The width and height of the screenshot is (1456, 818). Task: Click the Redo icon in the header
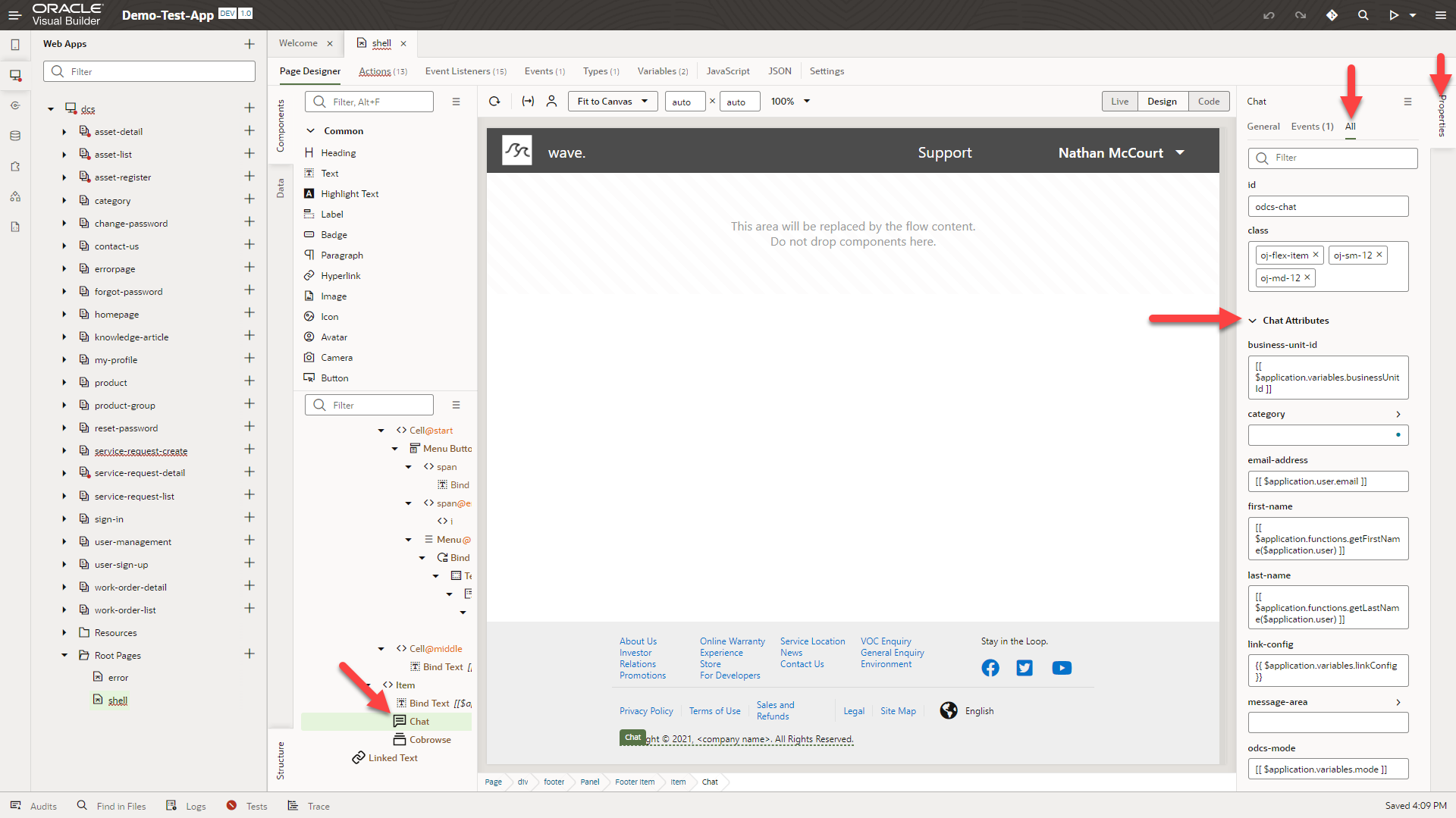pyautogui.click(x=1301, y=15)
